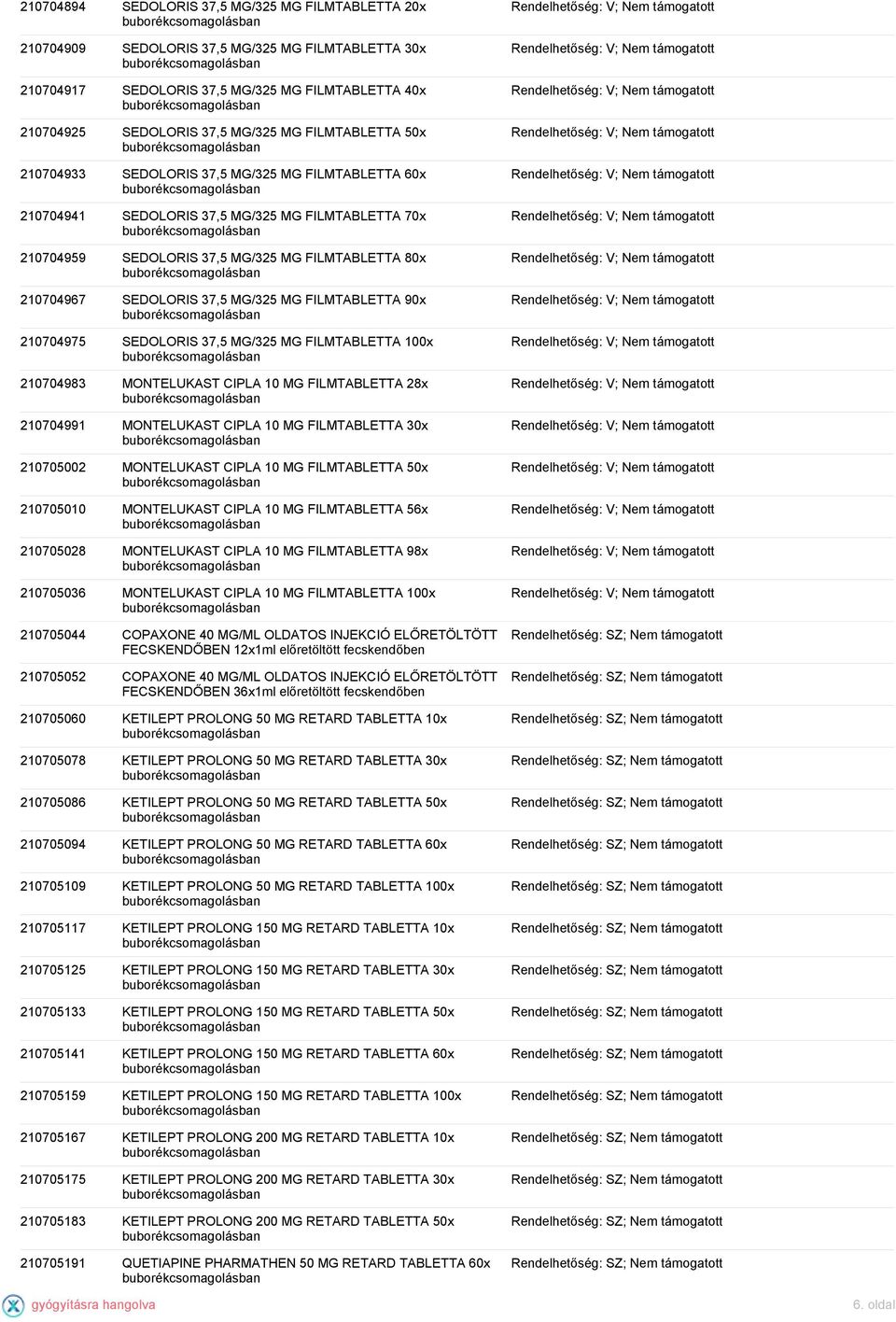Click Rendelhetőség SZ status for code 210705060
Viewport: 896px width, 1322px height.
(x=617, y=719)
